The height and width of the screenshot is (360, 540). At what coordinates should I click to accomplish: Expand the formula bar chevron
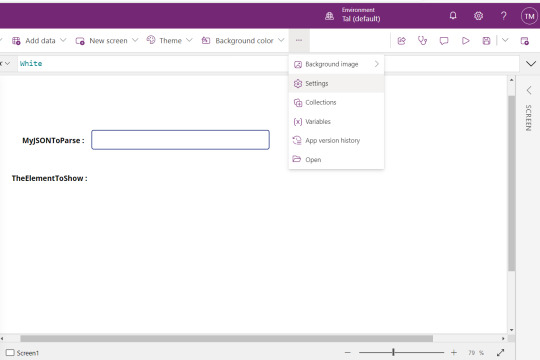531,64
